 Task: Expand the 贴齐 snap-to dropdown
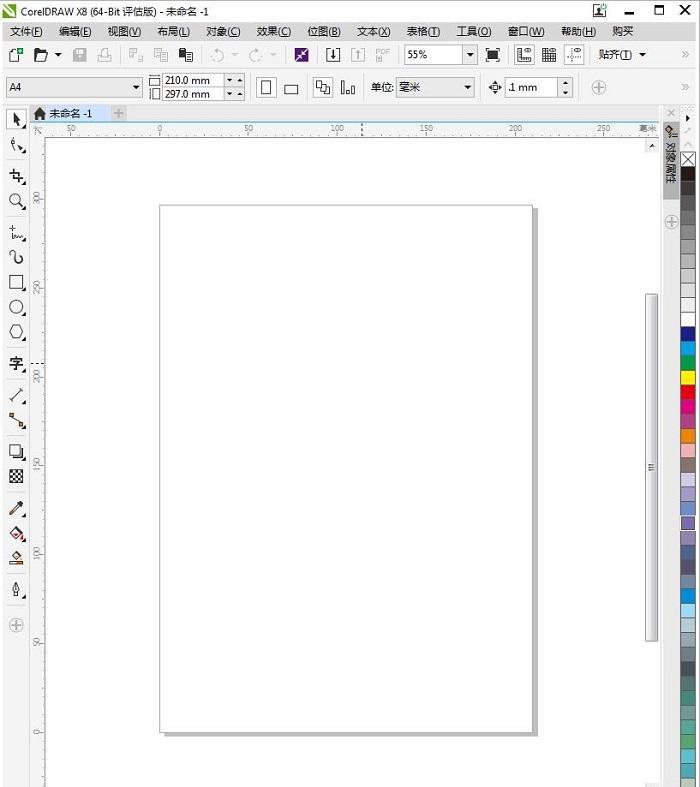pos(643,55)
